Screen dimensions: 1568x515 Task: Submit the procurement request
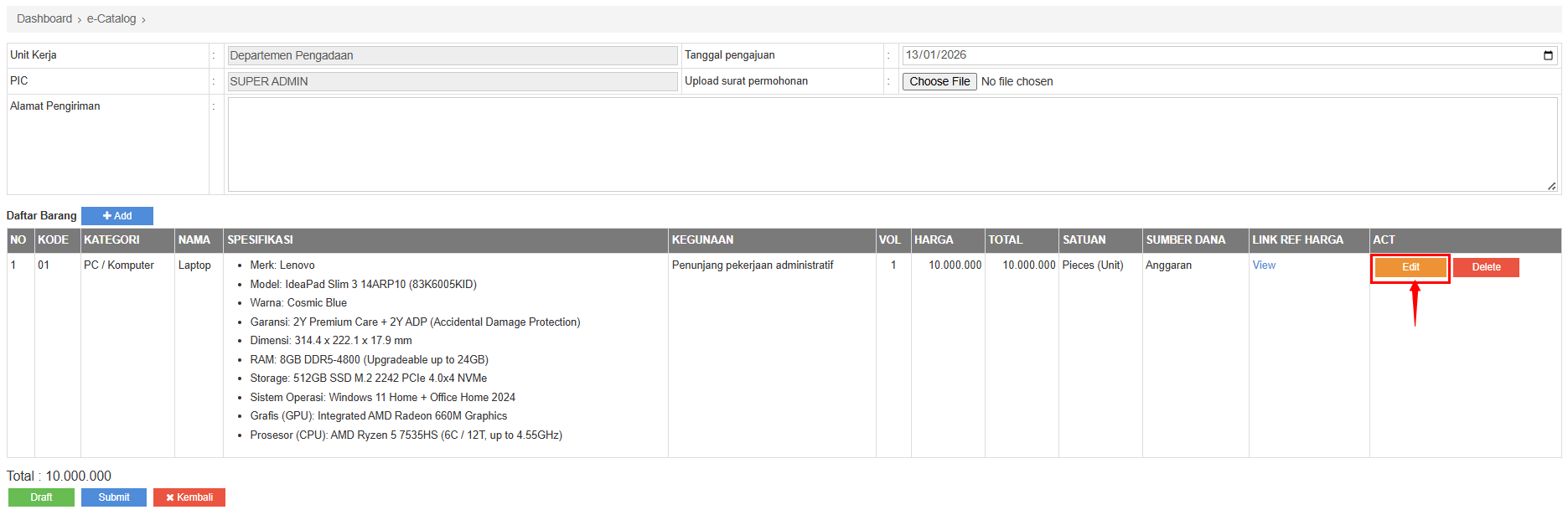(x=114, y=497)
